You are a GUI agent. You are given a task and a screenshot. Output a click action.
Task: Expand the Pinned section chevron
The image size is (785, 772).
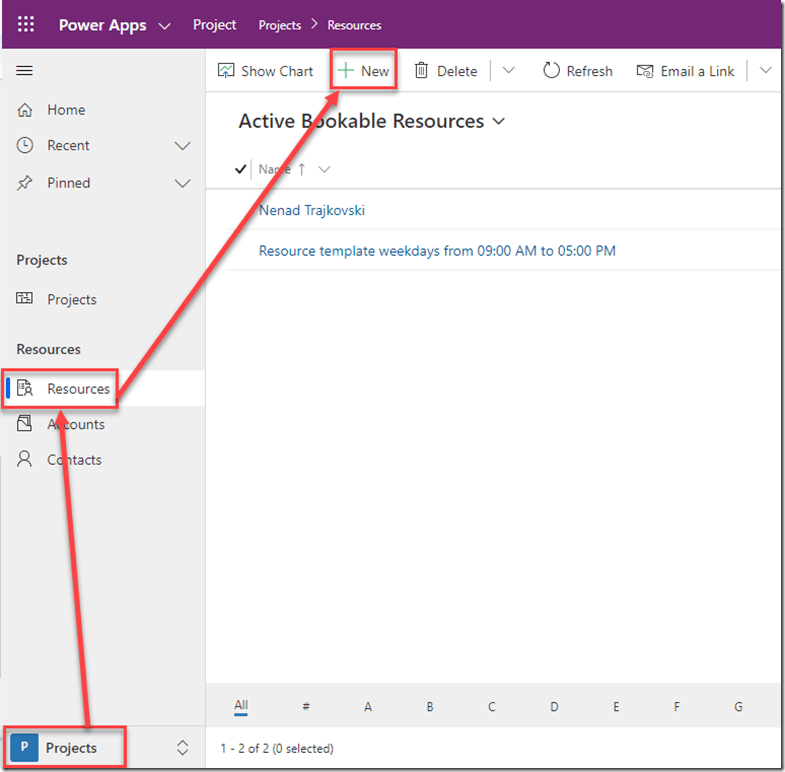182,183
